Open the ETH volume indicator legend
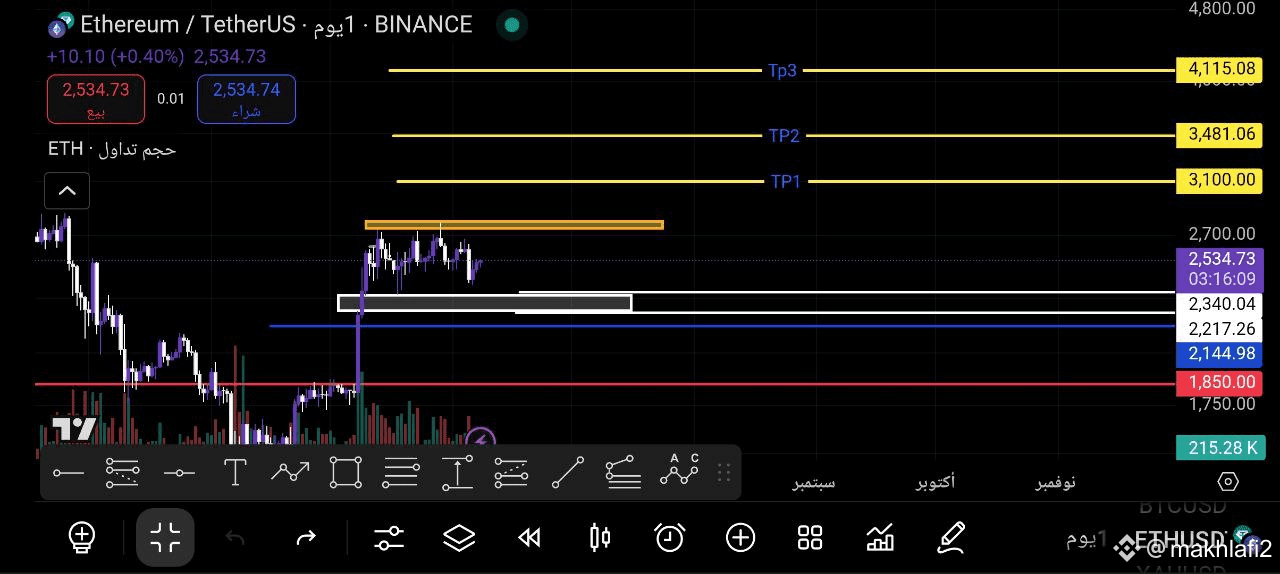Screen dimensions: 1280x574 click(112, 149)
